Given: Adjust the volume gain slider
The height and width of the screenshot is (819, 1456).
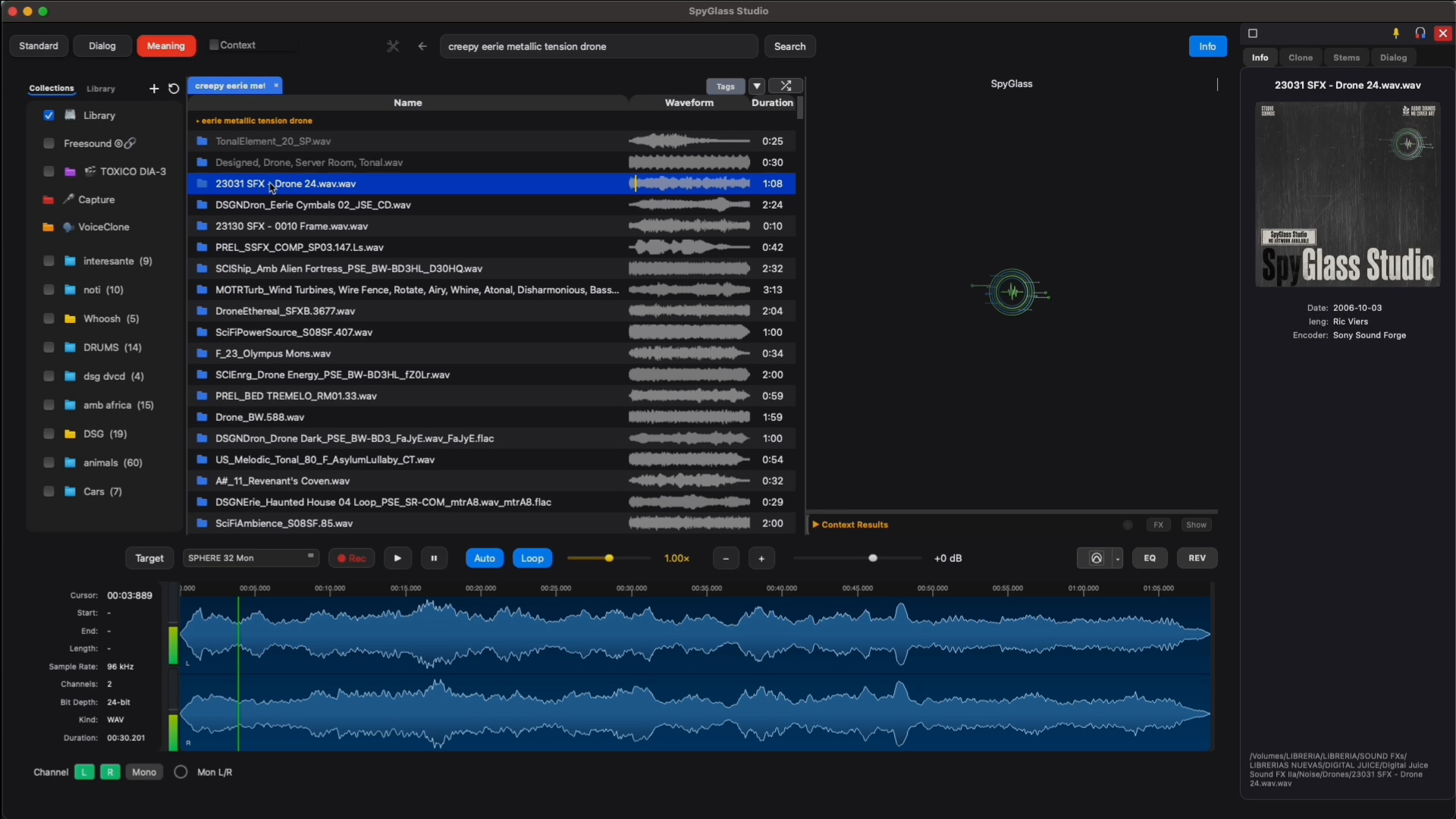Looking at the screenshot, I should point(858,558).
